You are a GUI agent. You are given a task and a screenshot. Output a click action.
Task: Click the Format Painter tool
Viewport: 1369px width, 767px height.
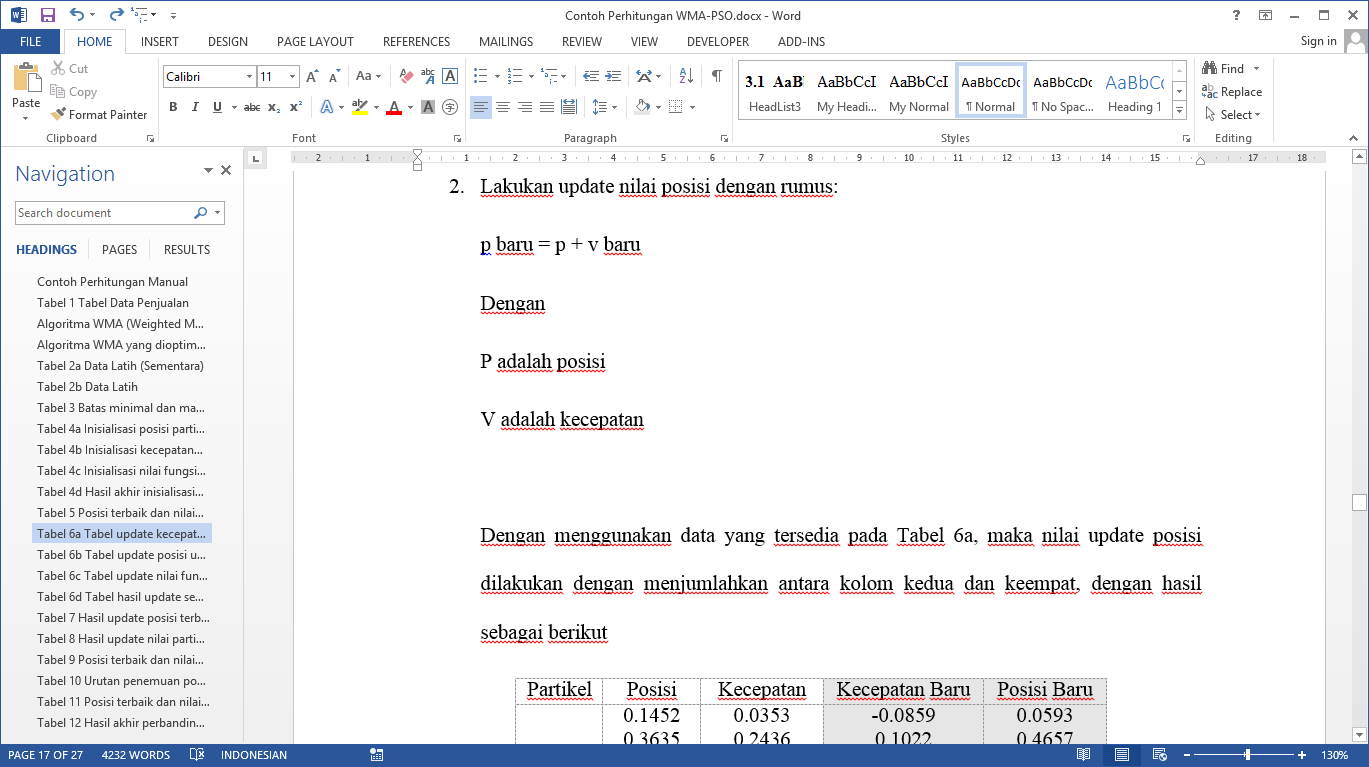tap(99, 115)
